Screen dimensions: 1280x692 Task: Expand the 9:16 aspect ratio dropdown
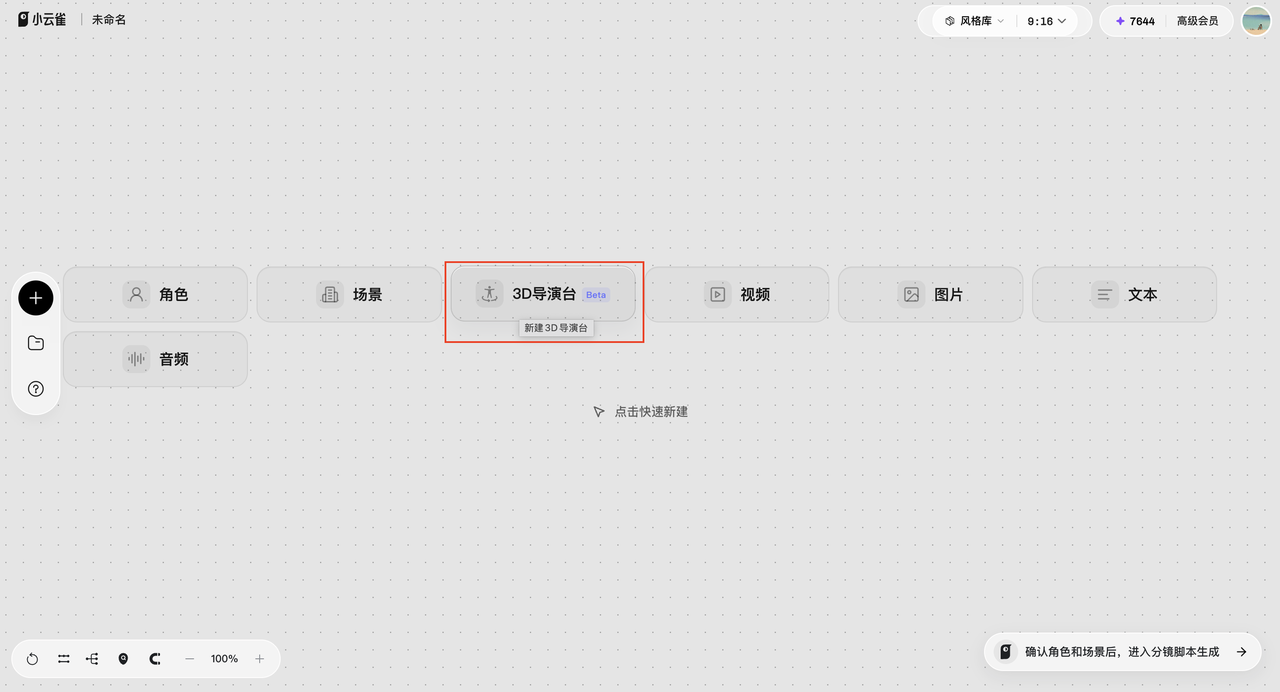pos(1046,21)
